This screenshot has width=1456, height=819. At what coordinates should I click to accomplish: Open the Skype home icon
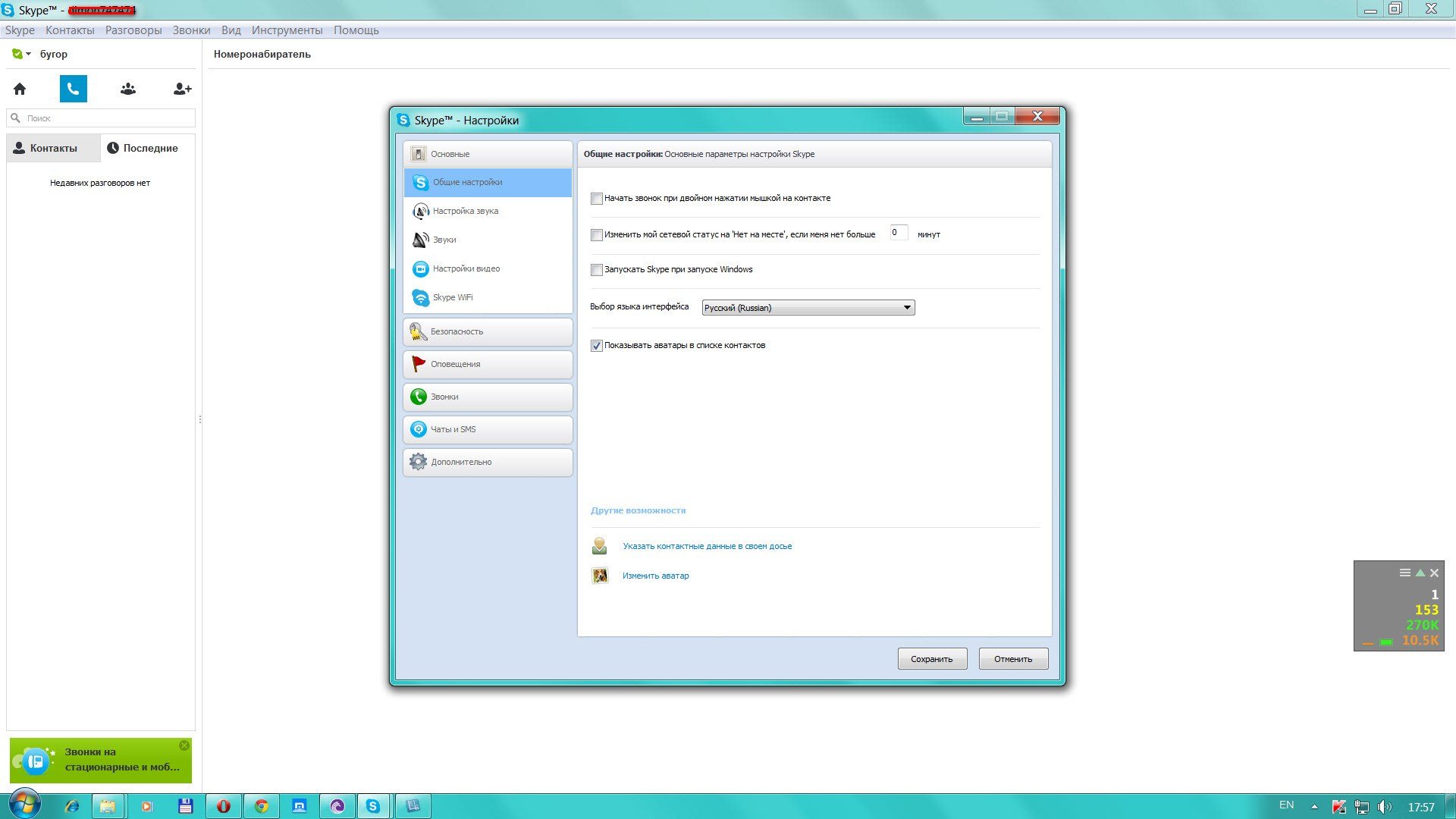pos(20,89)
